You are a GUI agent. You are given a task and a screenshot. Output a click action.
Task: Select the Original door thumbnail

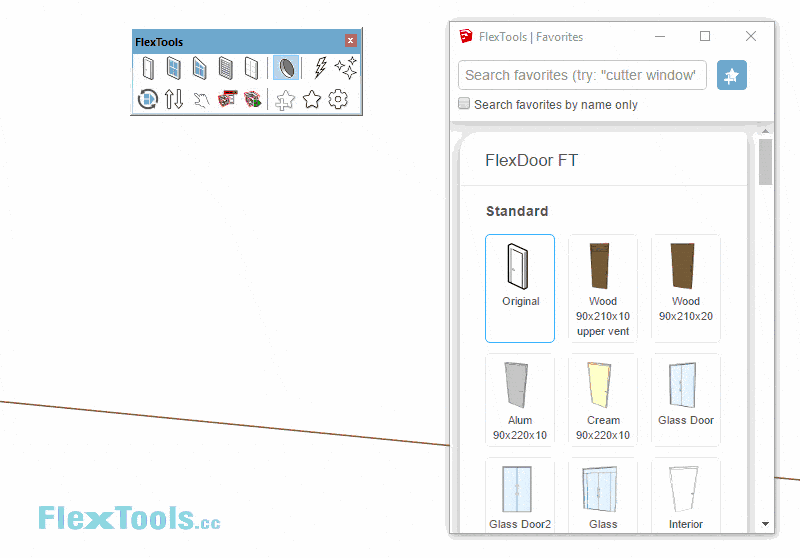pyautogui.click(x=520, y=288)
